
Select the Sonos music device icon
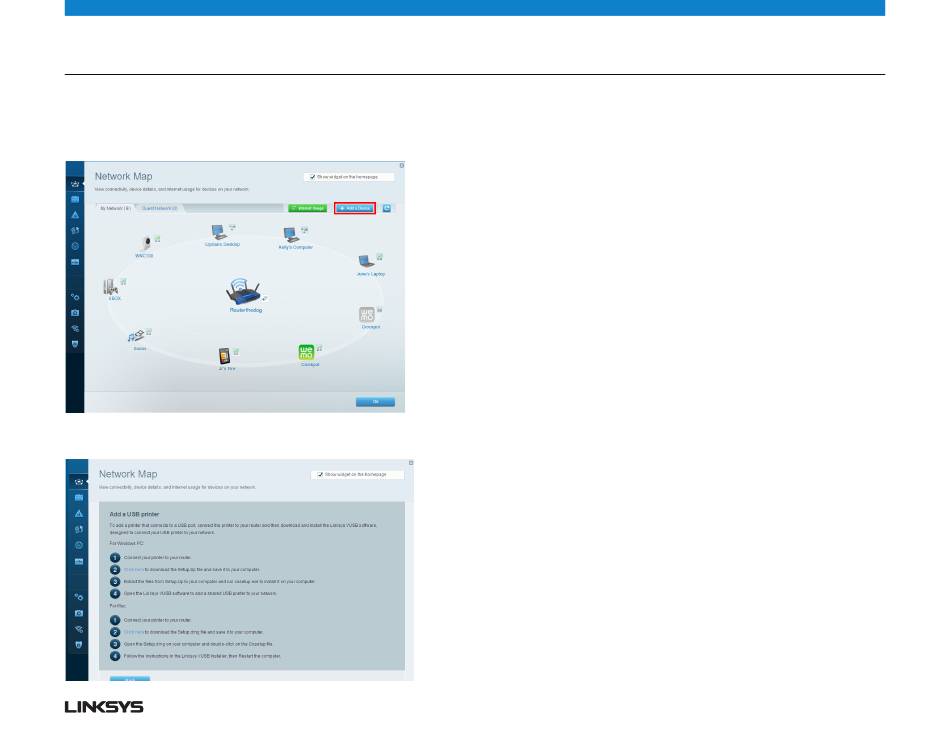point(137,338)
